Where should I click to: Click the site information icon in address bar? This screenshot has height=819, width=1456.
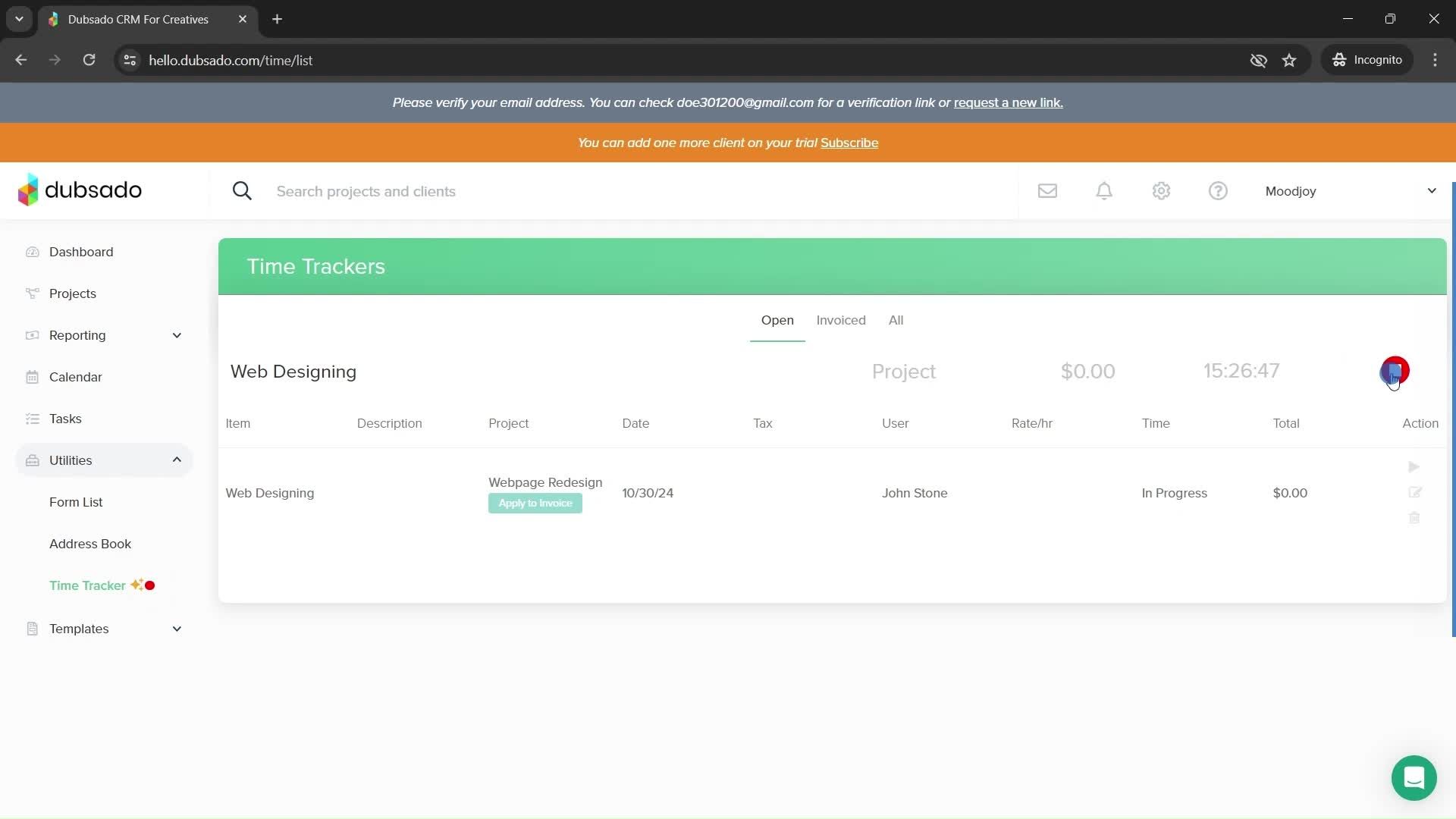pos(130,60)
